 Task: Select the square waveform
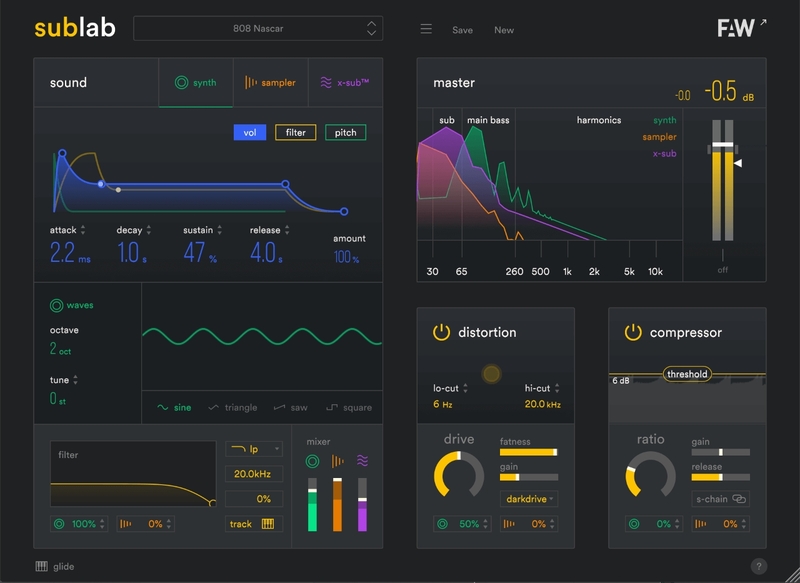point(349,408)
